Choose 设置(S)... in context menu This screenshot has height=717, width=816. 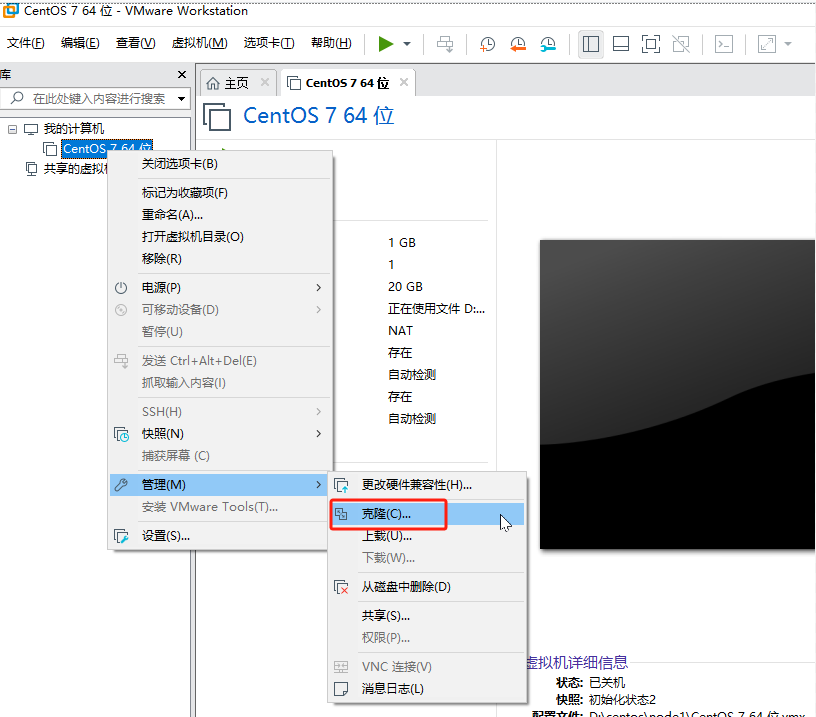221,536
